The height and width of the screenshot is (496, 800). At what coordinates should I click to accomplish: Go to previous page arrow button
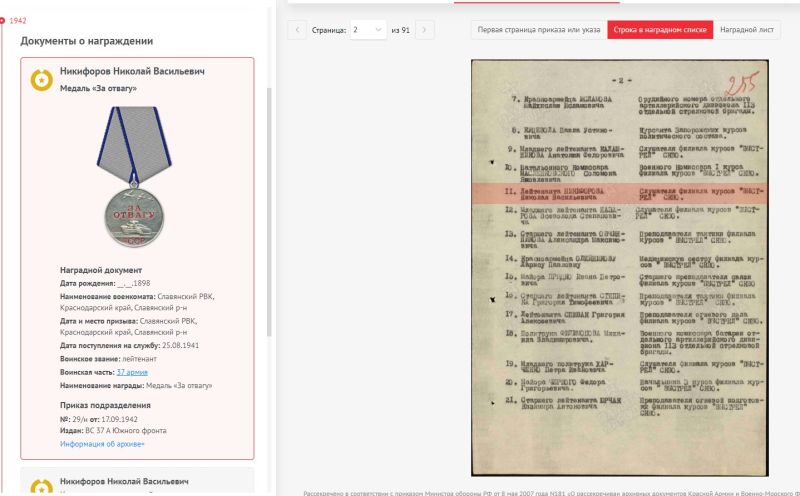coord(297,30)
